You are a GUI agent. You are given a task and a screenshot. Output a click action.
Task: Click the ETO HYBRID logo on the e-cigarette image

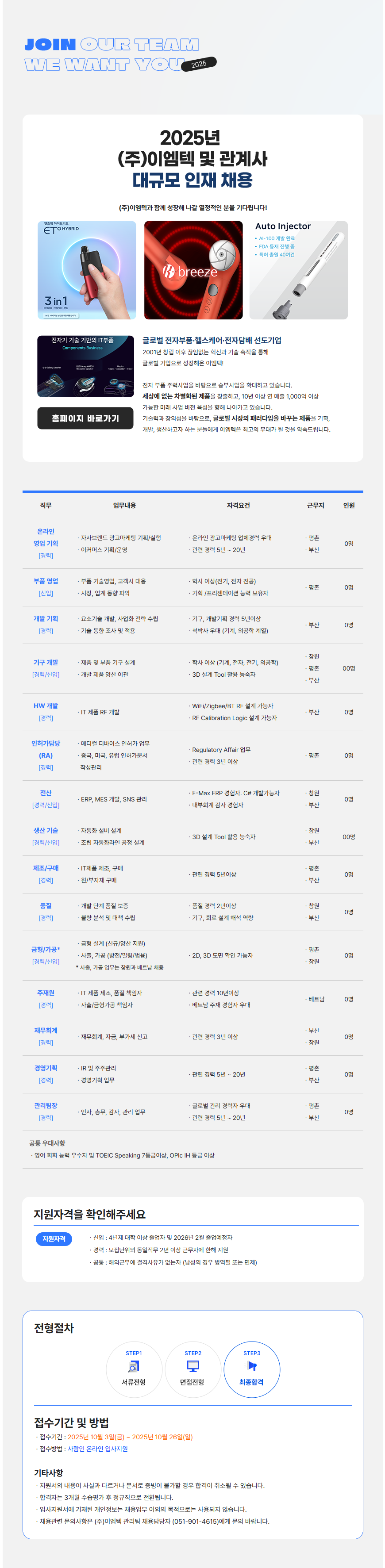pyautogui.click(x=61, y=230)
